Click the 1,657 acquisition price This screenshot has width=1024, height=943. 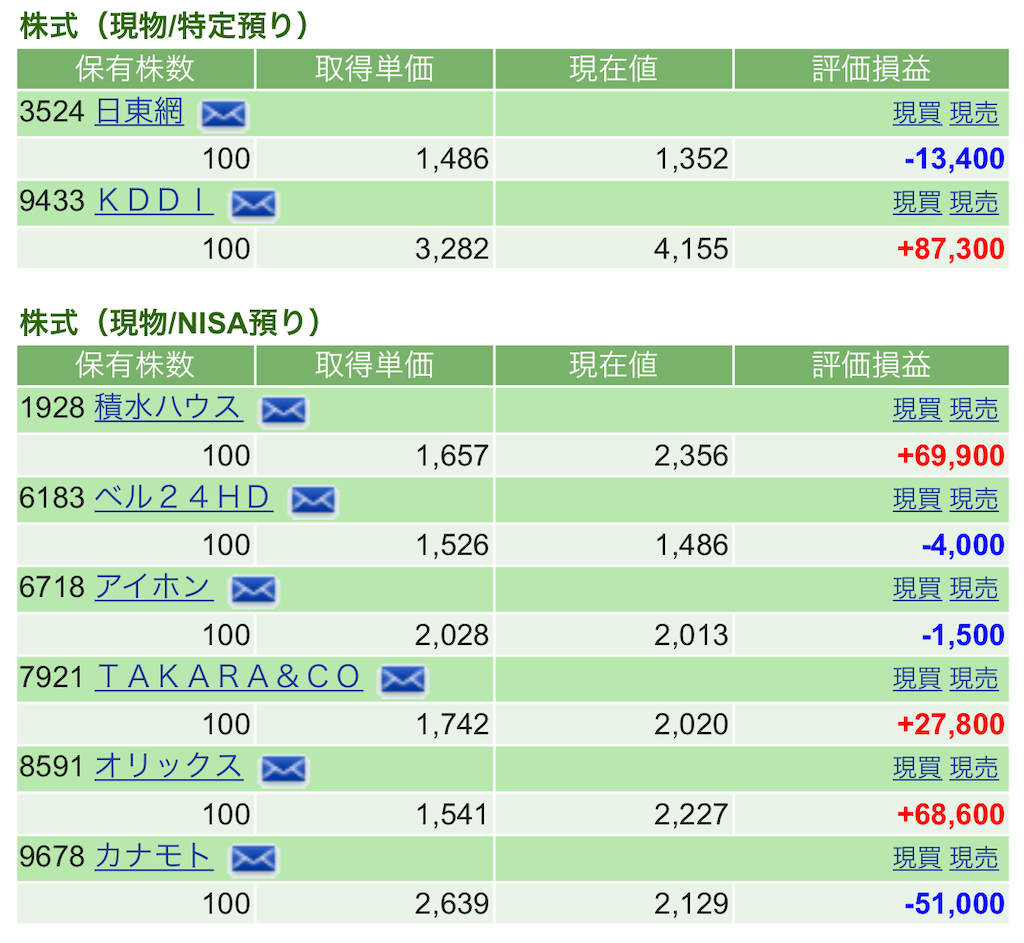[x=452, y=456]
